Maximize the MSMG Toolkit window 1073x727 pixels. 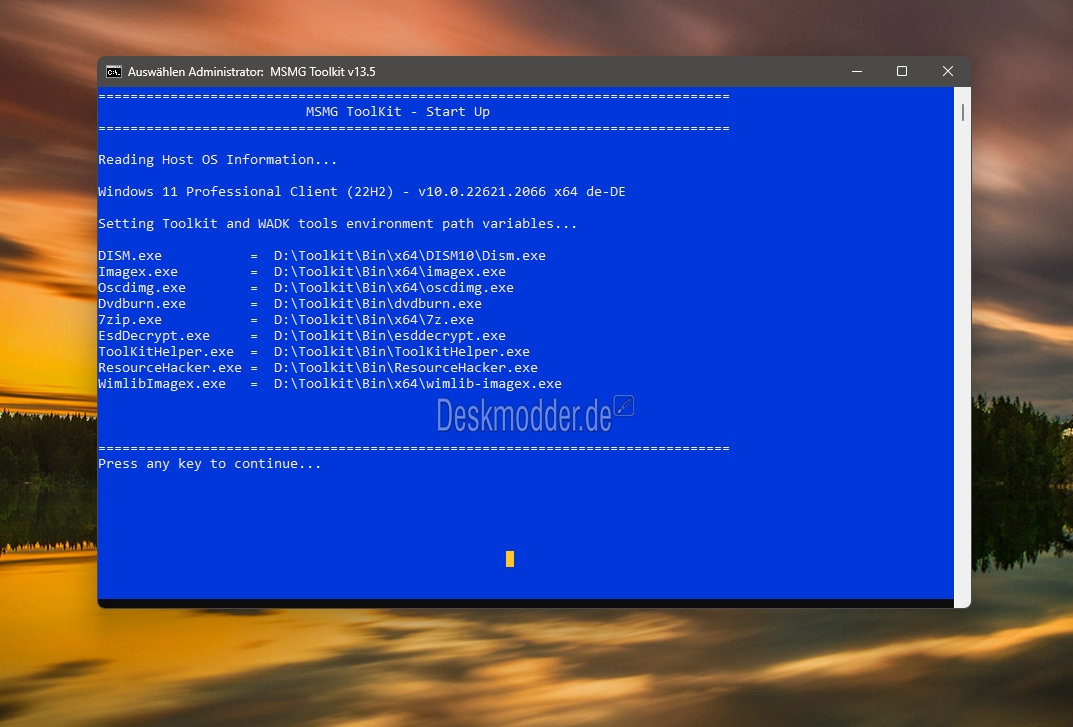(x=902, y=71)
